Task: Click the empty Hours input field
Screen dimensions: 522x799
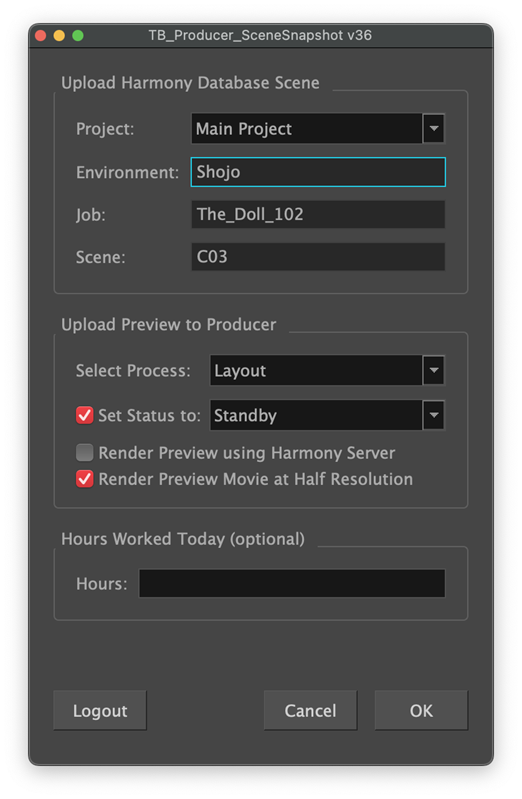Action: pyautogui.click(x=292, y=583)
